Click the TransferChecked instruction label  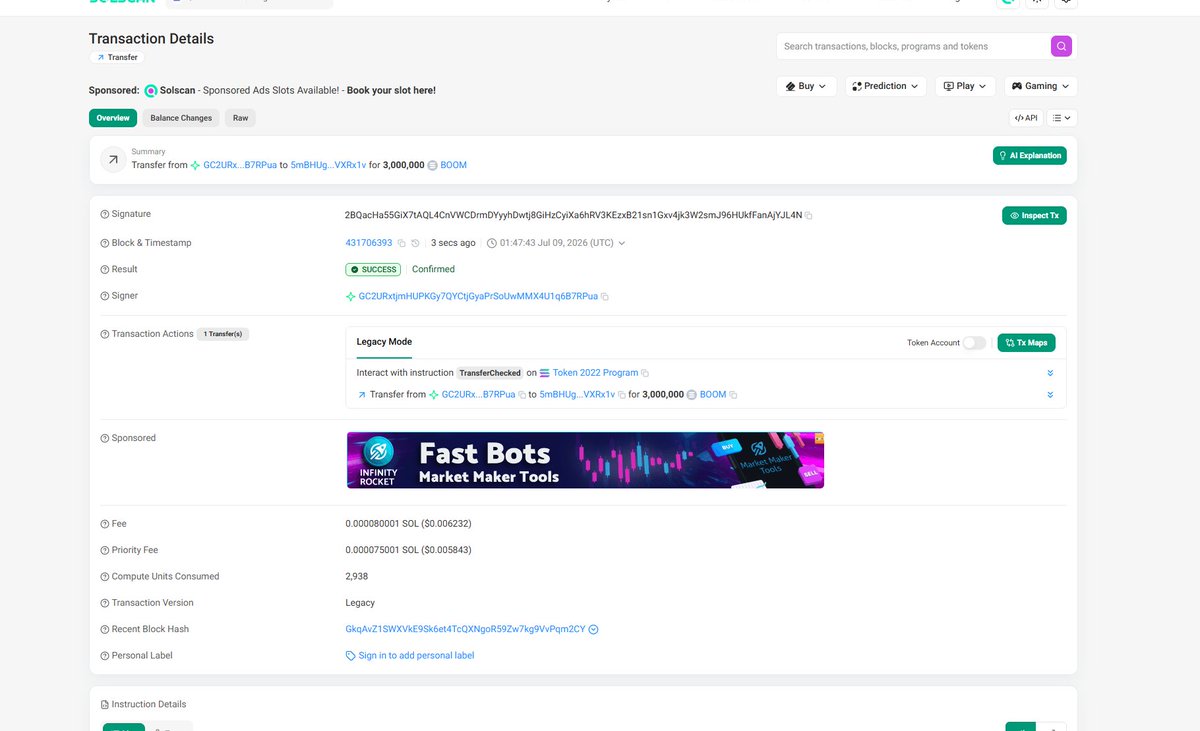[490, 373]
